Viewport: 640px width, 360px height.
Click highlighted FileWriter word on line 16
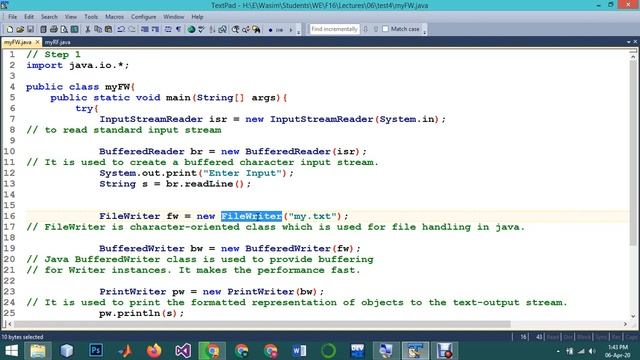coord(251,216)
